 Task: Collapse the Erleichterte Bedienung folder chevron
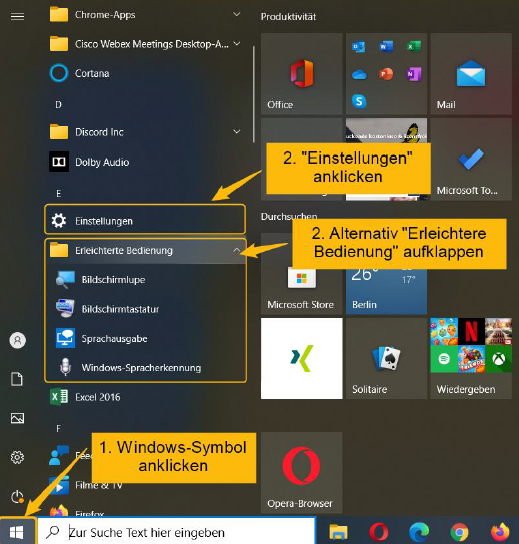237,250
